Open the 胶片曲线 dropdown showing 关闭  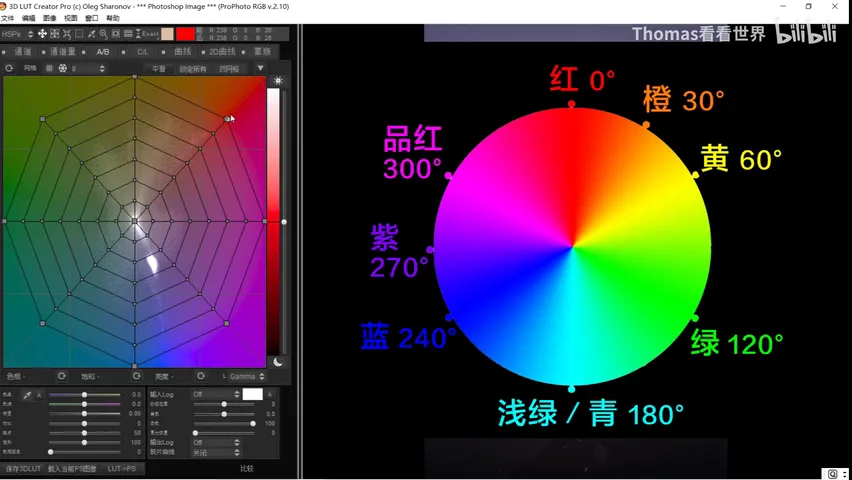tap(216, 452)
